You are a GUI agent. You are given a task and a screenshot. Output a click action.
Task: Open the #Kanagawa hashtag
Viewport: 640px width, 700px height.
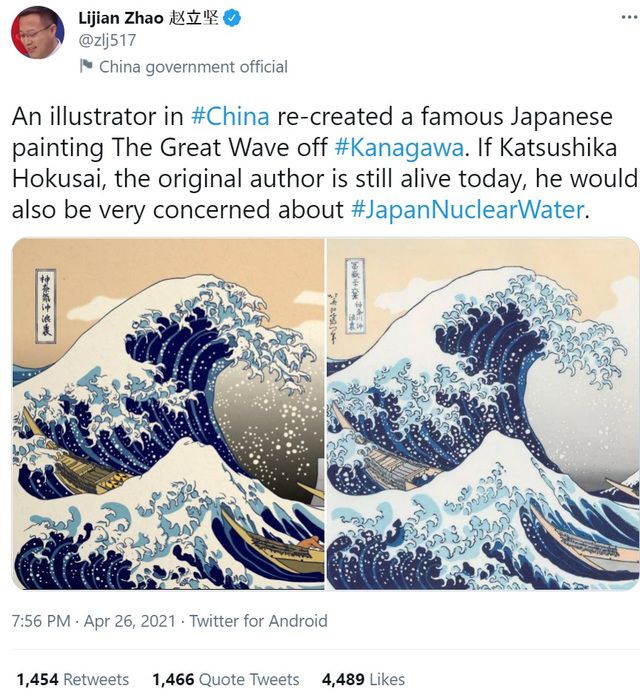pos(399,148)
